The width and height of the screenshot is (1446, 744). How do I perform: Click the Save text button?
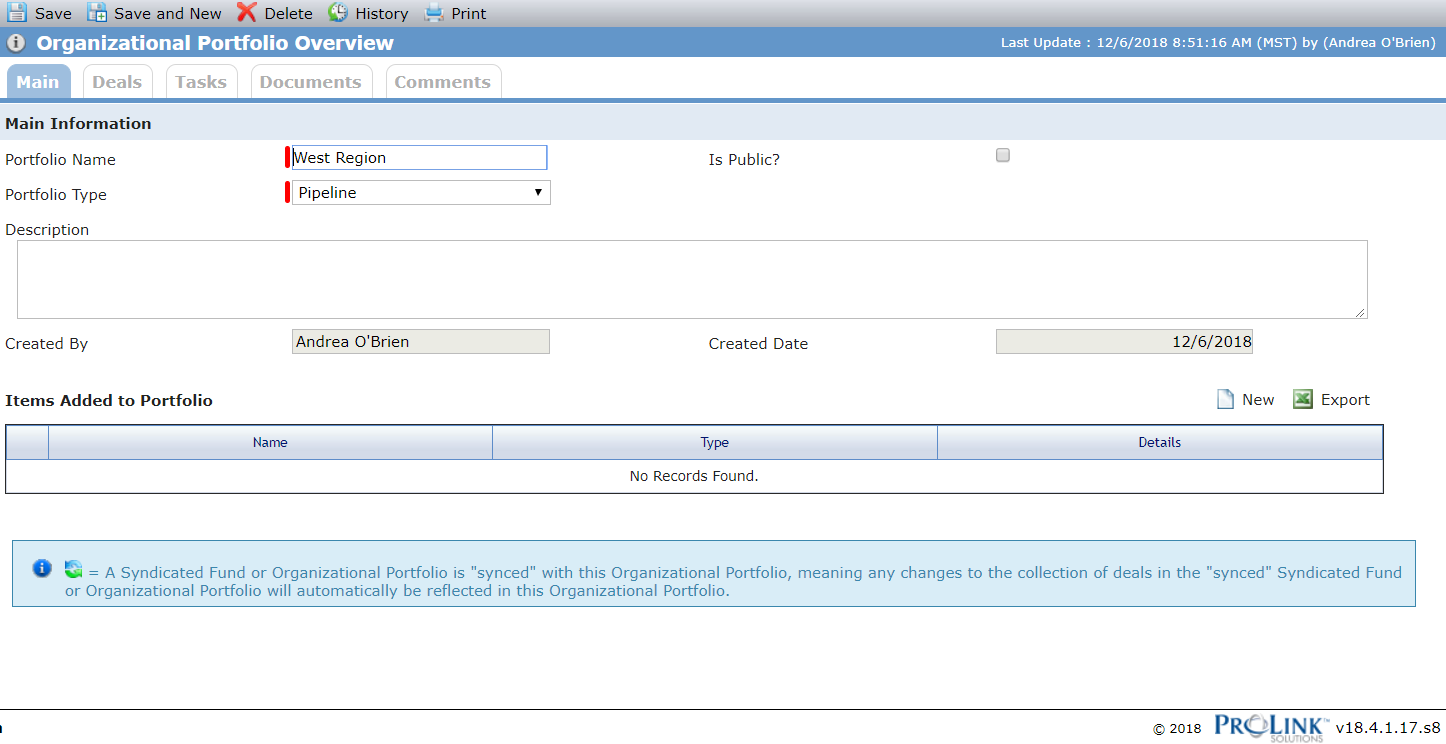pos(53,14)
